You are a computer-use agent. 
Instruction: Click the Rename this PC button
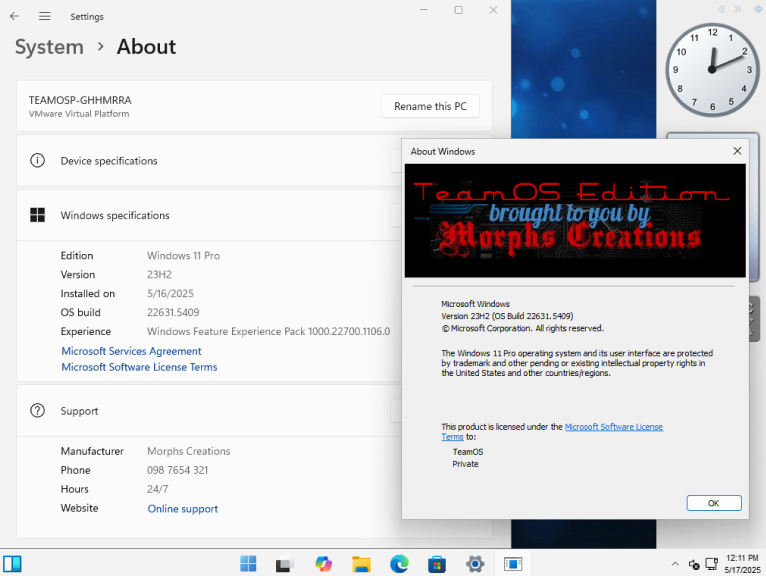click(x=430, y=106)
